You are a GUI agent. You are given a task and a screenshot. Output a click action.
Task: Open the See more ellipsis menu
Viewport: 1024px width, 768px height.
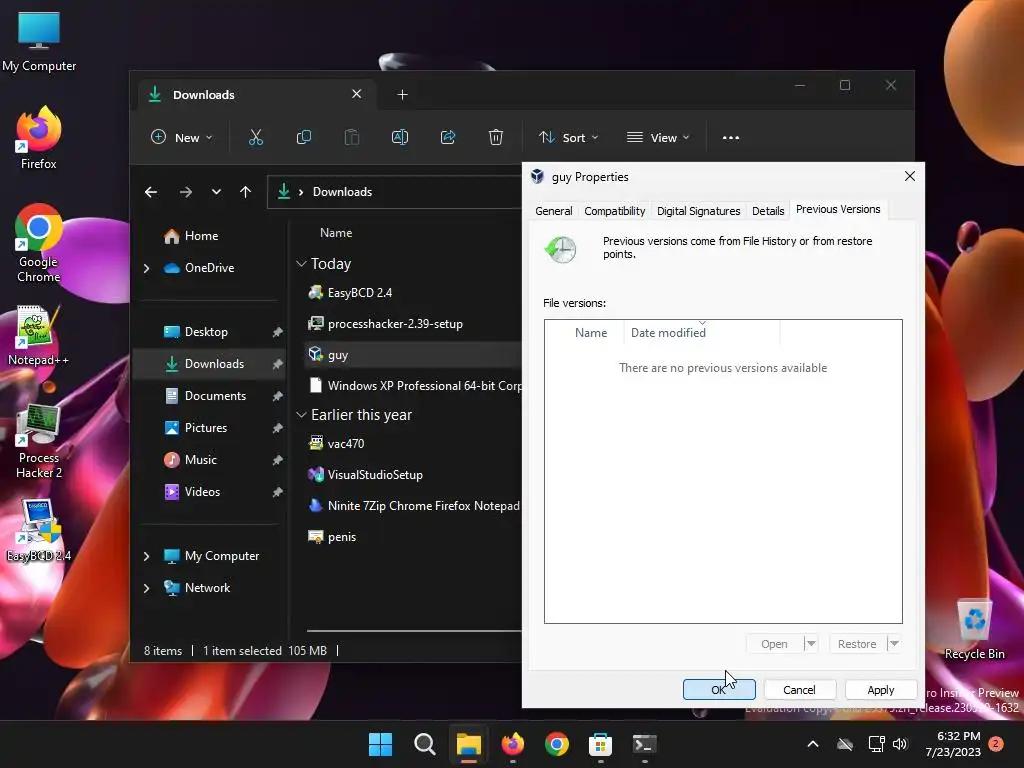coord(731,138)
